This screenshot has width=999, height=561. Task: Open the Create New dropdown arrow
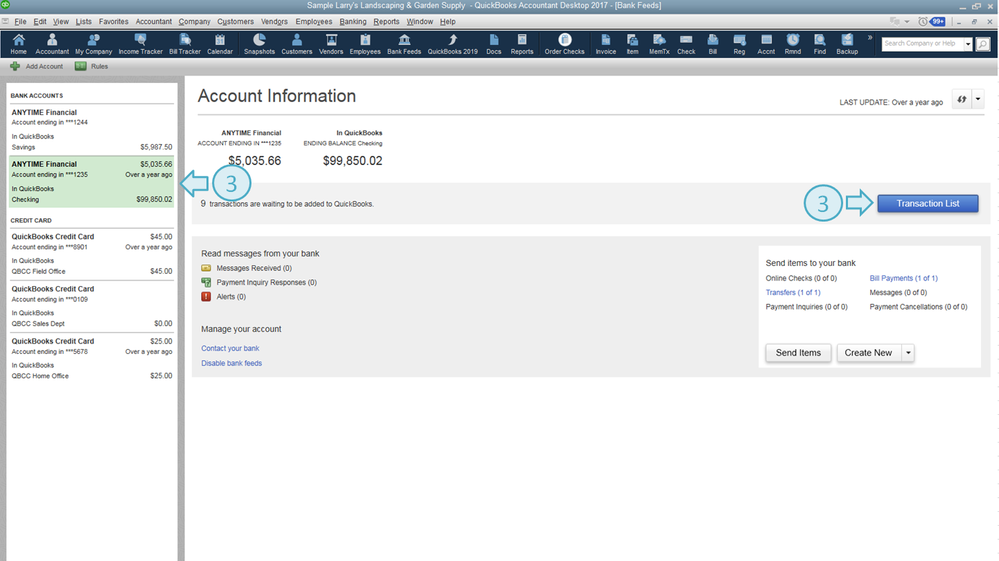click(x=908, y=353)
